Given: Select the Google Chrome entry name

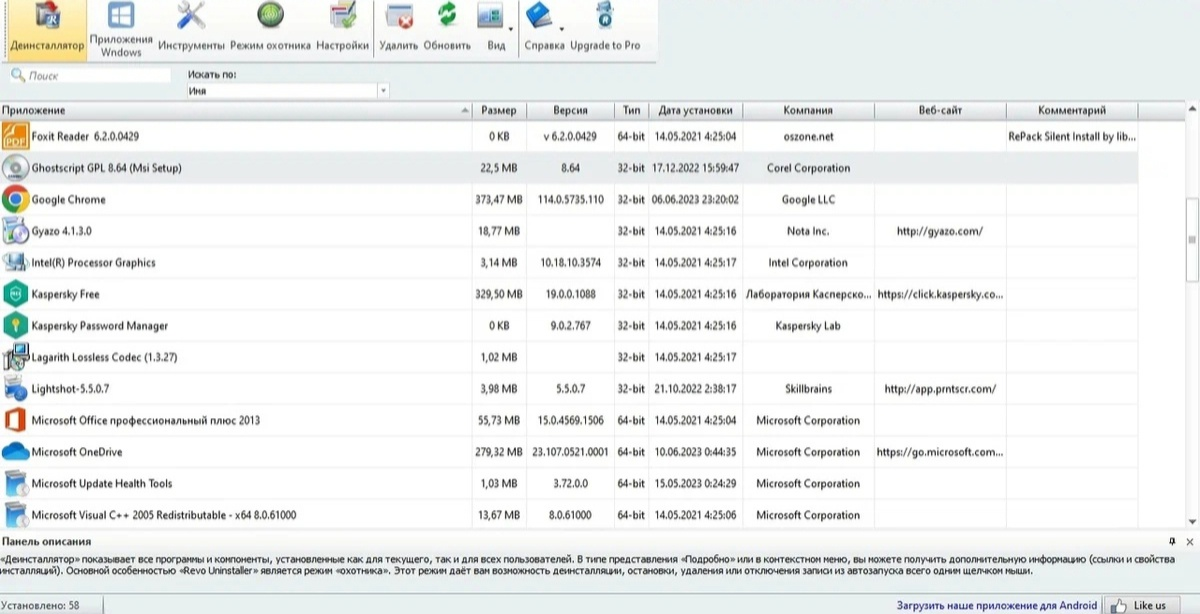Looking at the screenshot, I should [x=68, y=200].
